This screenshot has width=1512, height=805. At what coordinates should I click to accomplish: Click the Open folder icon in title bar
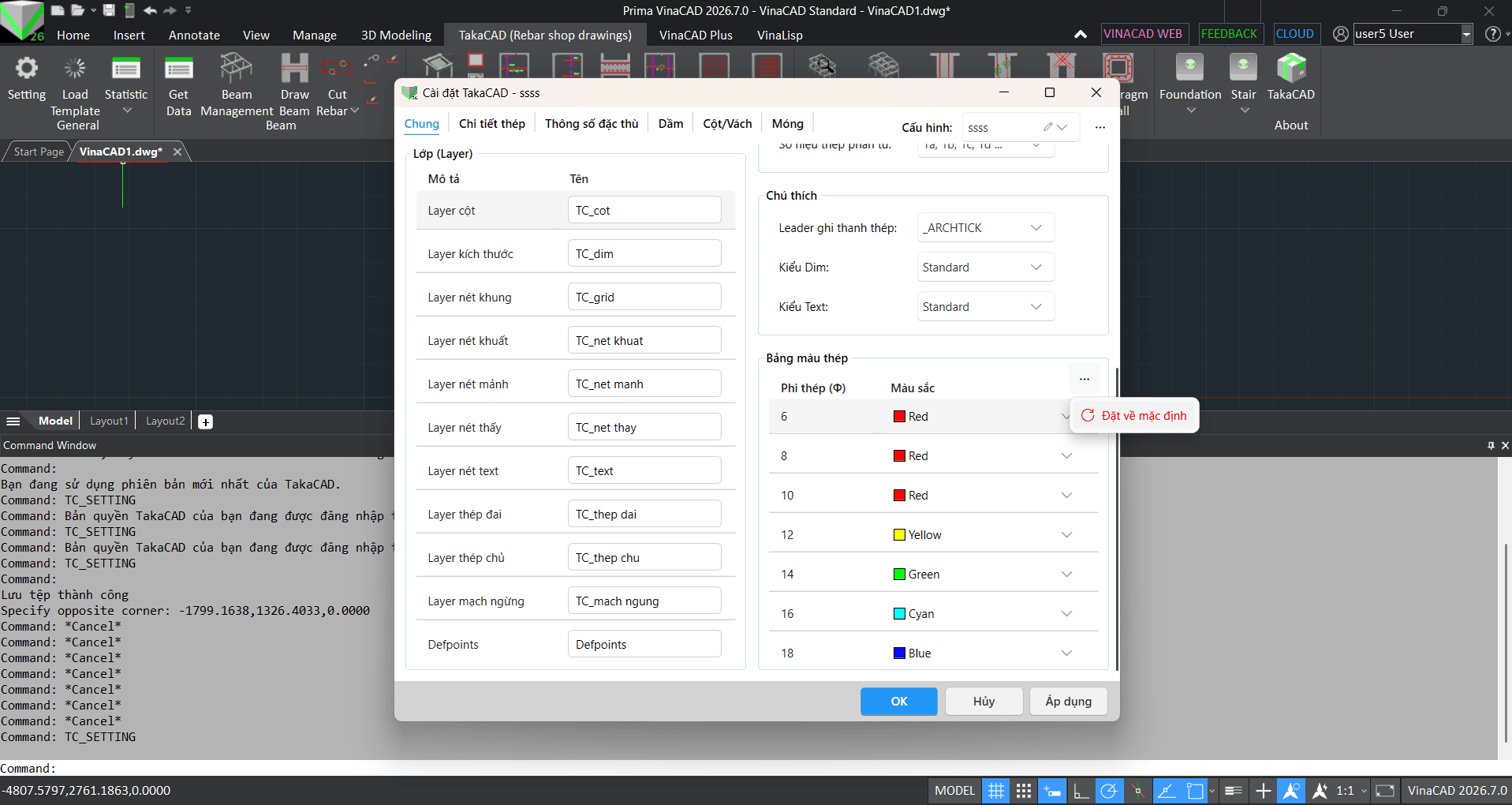(x=77, y=10)
